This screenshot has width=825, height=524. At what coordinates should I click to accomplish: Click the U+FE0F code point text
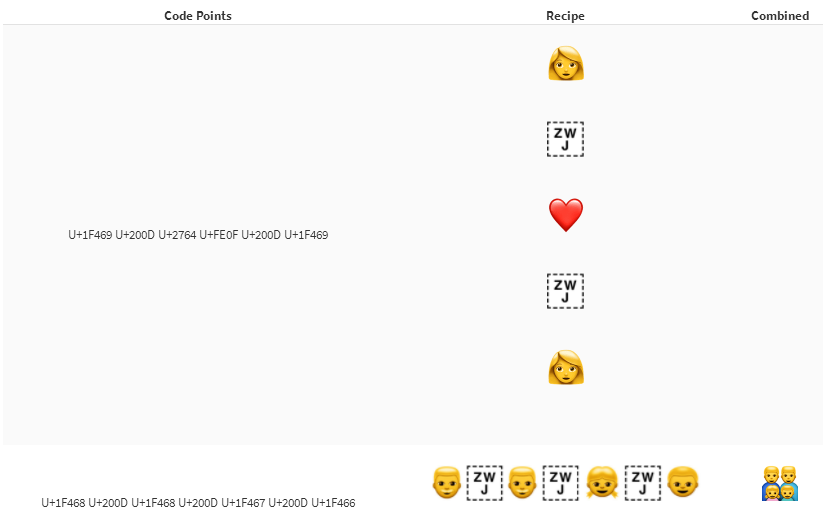[x=219, y=236]
